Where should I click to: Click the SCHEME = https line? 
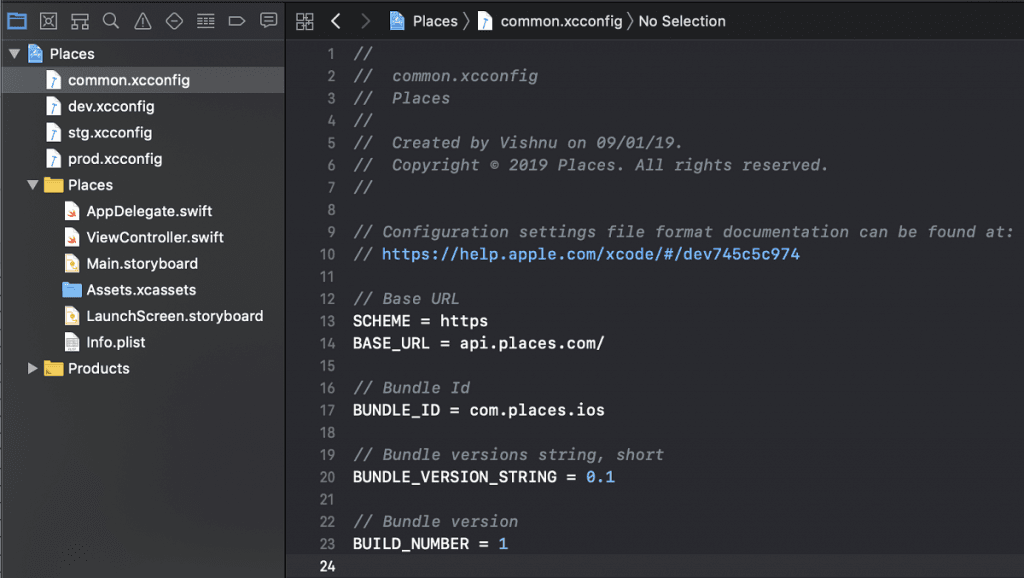[x=421, y=321]
